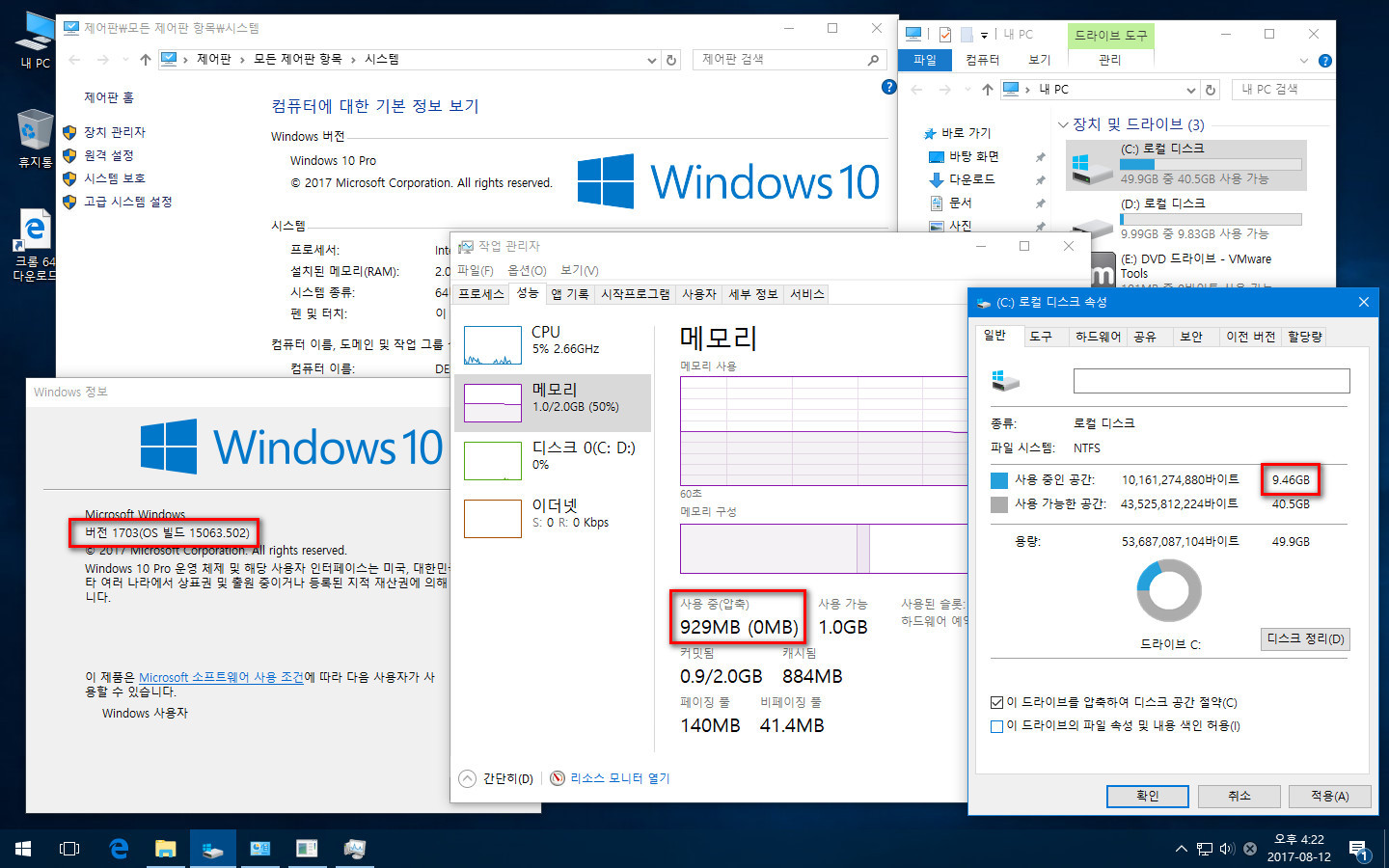Click the Windows Start button
This screenshot has width=1389, height=868.
coord(23,849)
